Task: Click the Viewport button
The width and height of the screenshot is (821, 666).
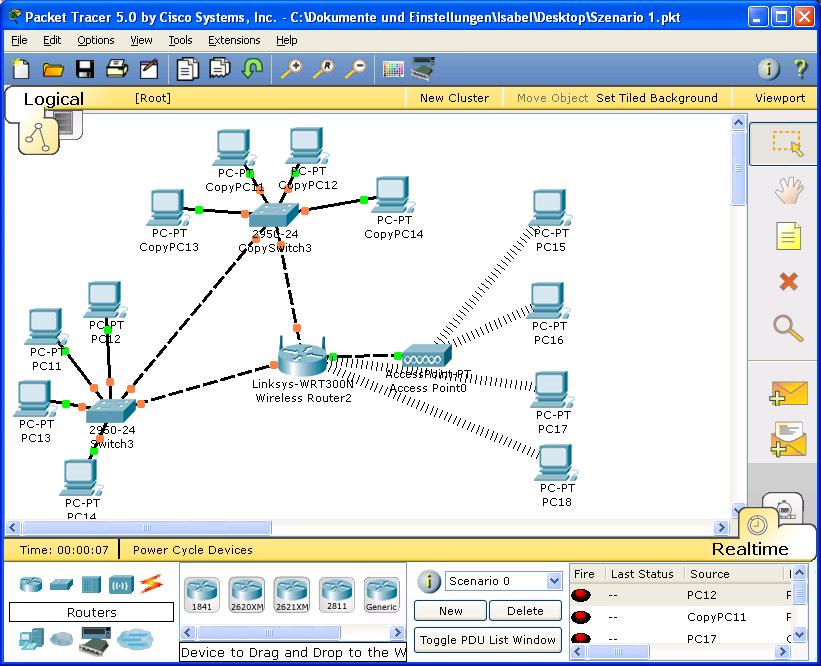Action: pyautogui.click(x=780, y=98)
